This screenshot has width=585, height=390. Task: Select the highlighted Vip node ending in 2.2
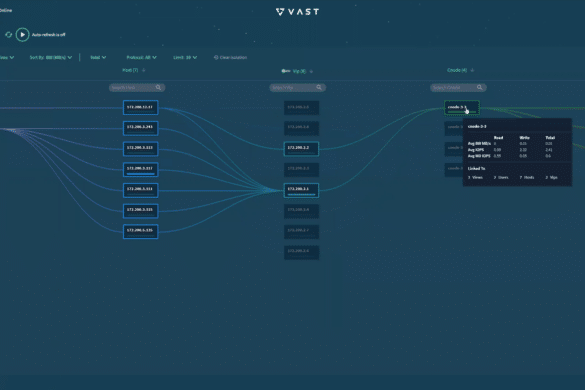pos(301,149)
